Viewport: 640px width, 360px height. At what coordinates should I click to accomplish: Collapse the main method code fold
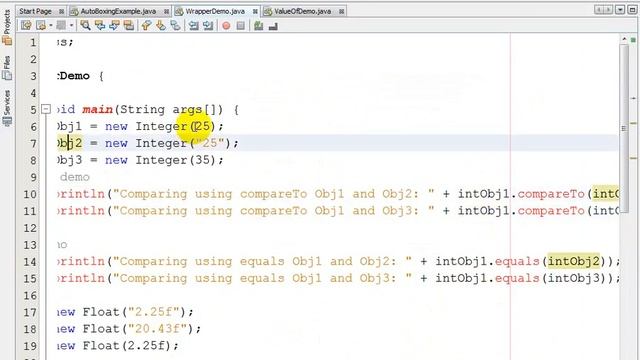(x=46, y=109)
